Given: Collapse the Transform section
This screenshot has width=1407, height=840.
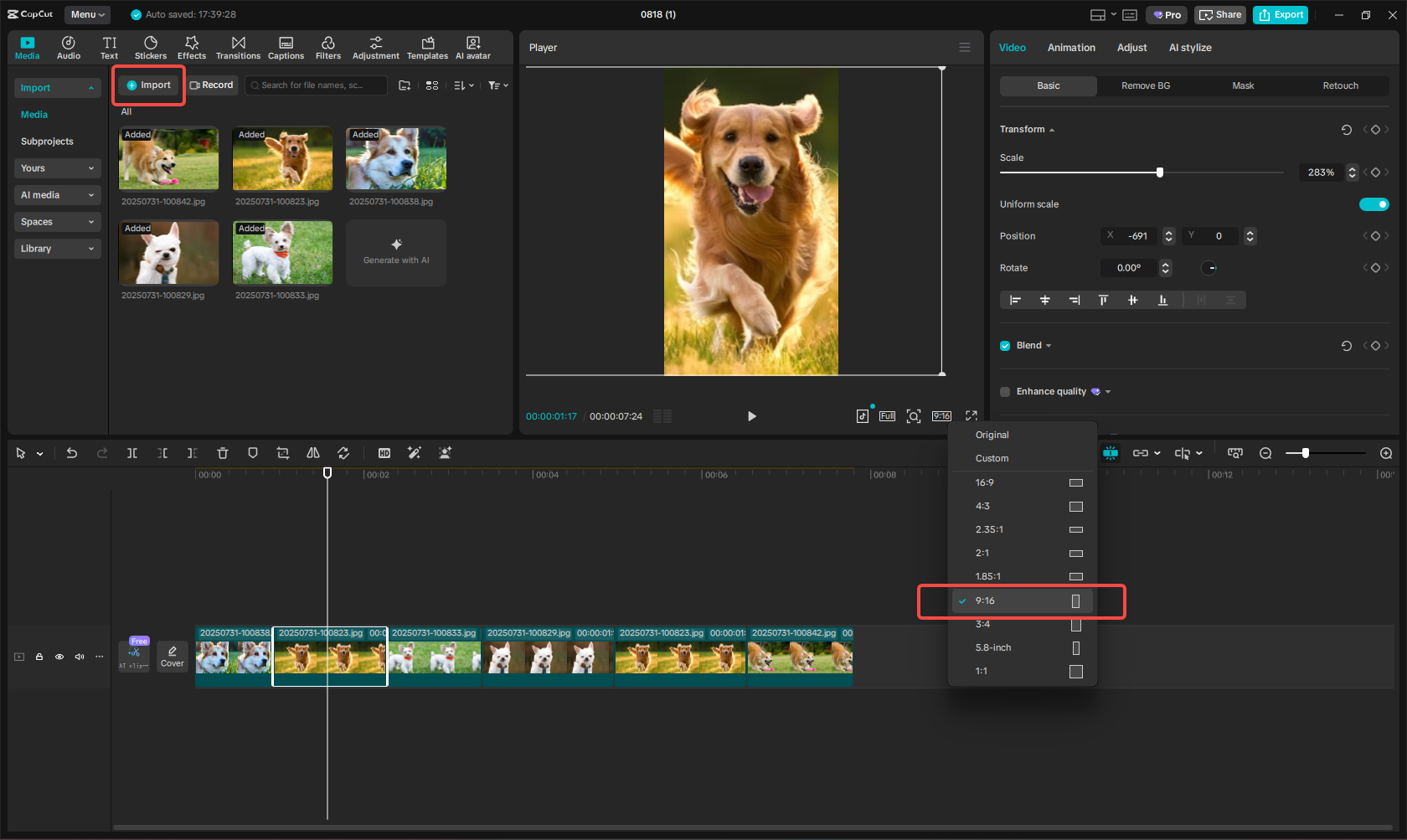Looking at the screenshot, I should tap(1051, 129).
